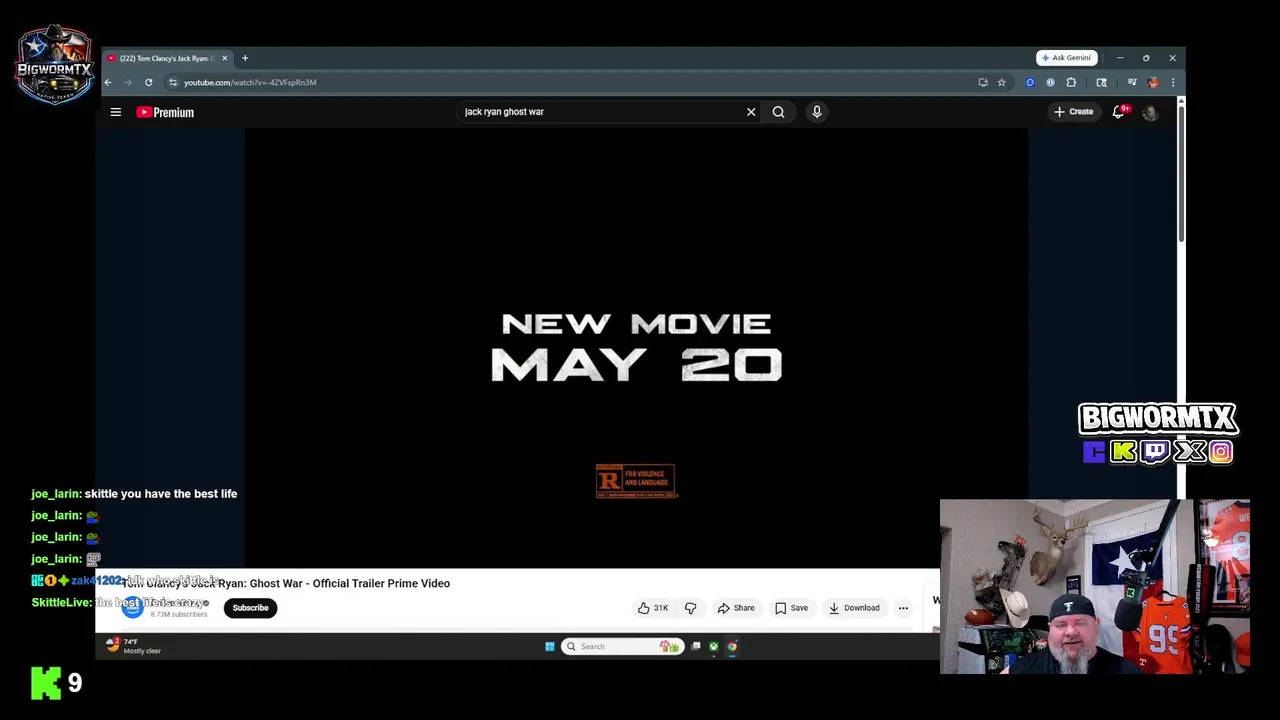Close the Tom Clancy's Jack Ryan tab
Viewport: 1280px width, 720px height.
point(224,58)
